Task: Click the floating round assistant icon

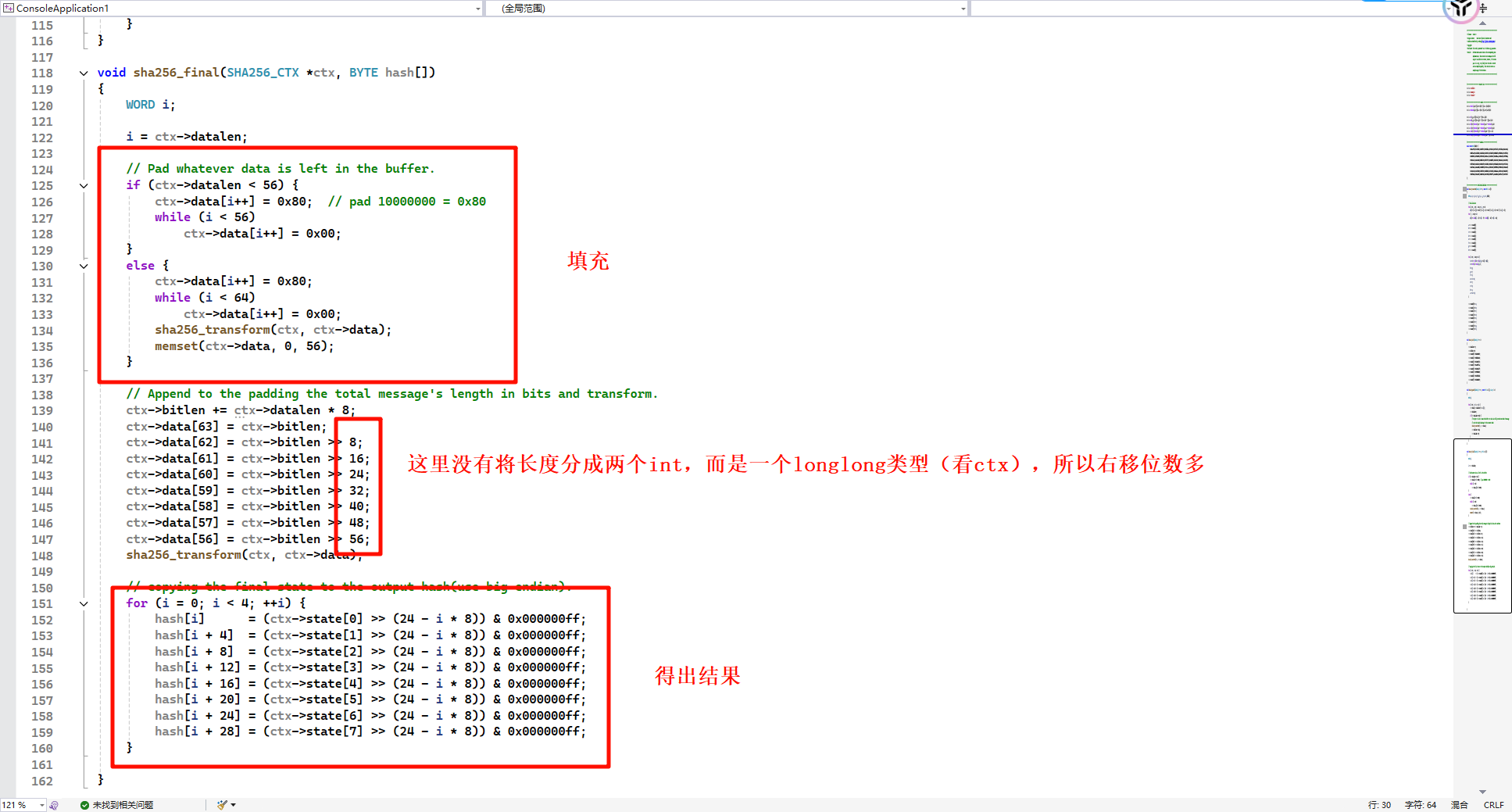Action: (x=1460, y=9)
